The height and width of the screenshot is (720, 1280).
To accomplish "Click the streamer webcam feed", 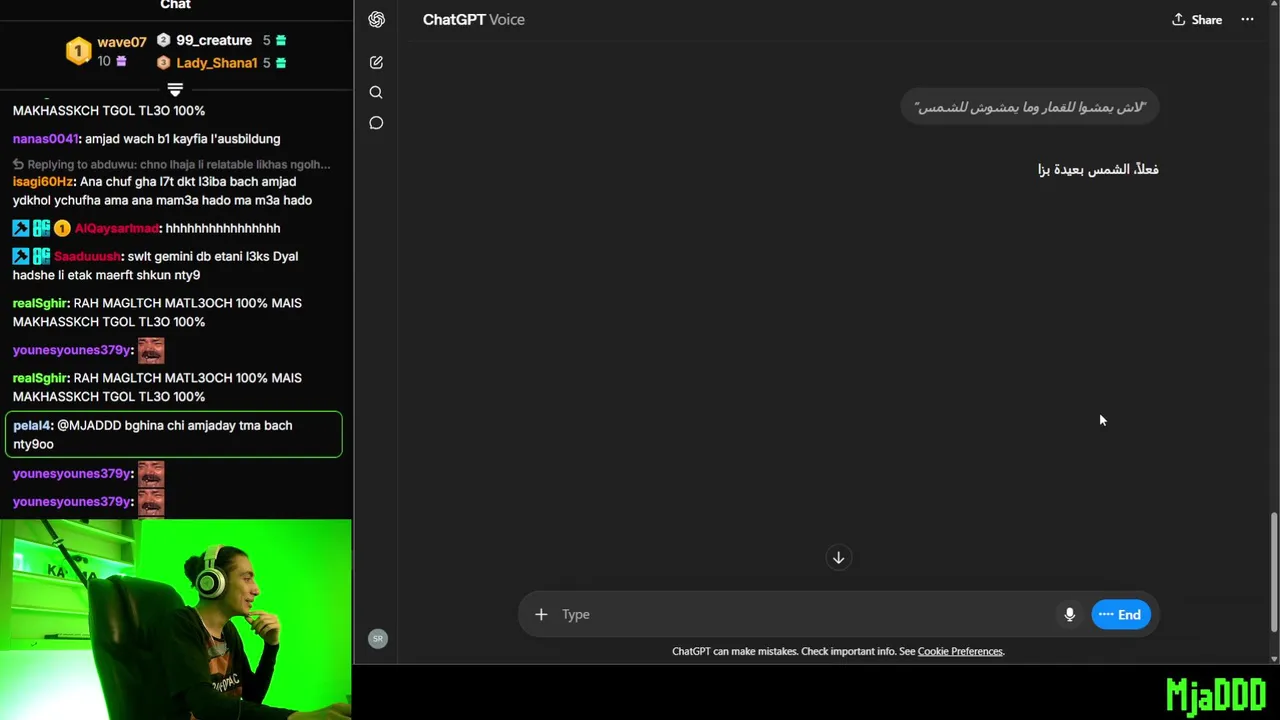I will coord(176,619).
